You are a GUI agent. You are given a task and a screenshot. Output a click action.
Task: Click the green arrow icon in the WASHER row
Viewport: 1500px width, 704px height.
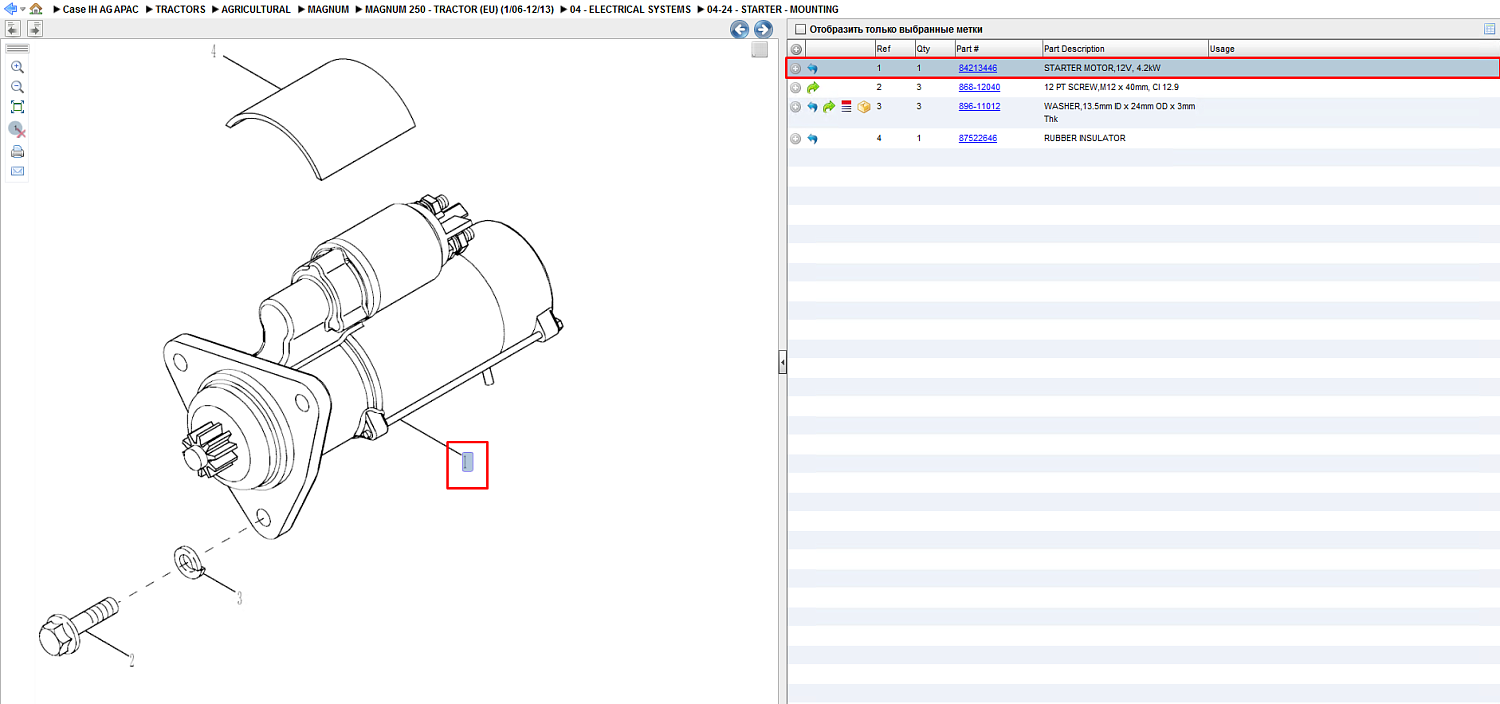pyautogui.click(x=829, y=107)
